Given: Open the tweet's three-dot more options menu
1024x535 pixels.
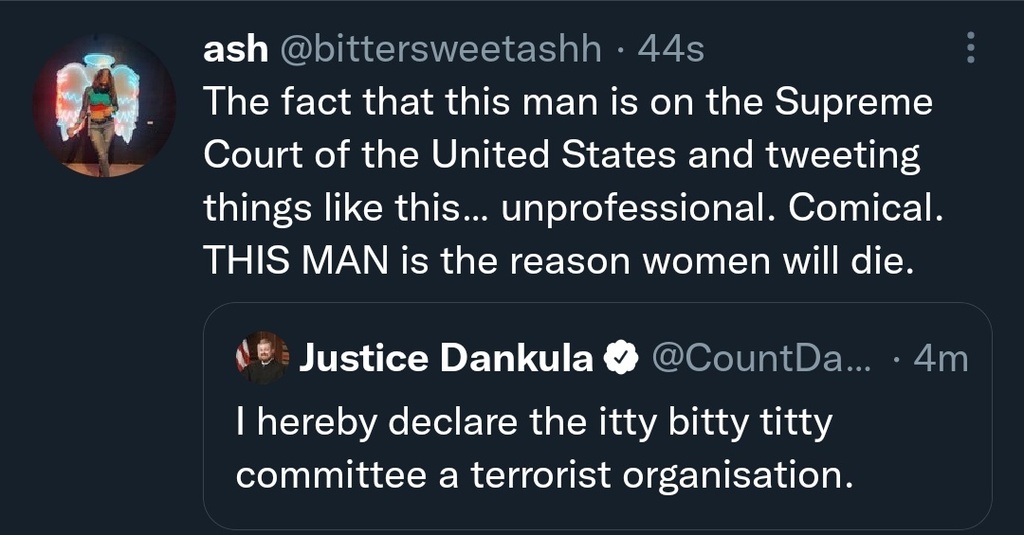Looking at the screenshot, I should [970, 48].
